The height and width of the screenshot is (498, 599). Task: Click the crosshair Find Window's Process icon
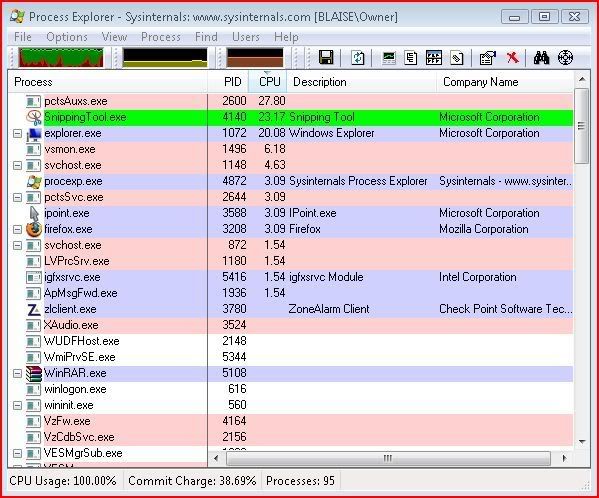(565, 58)
